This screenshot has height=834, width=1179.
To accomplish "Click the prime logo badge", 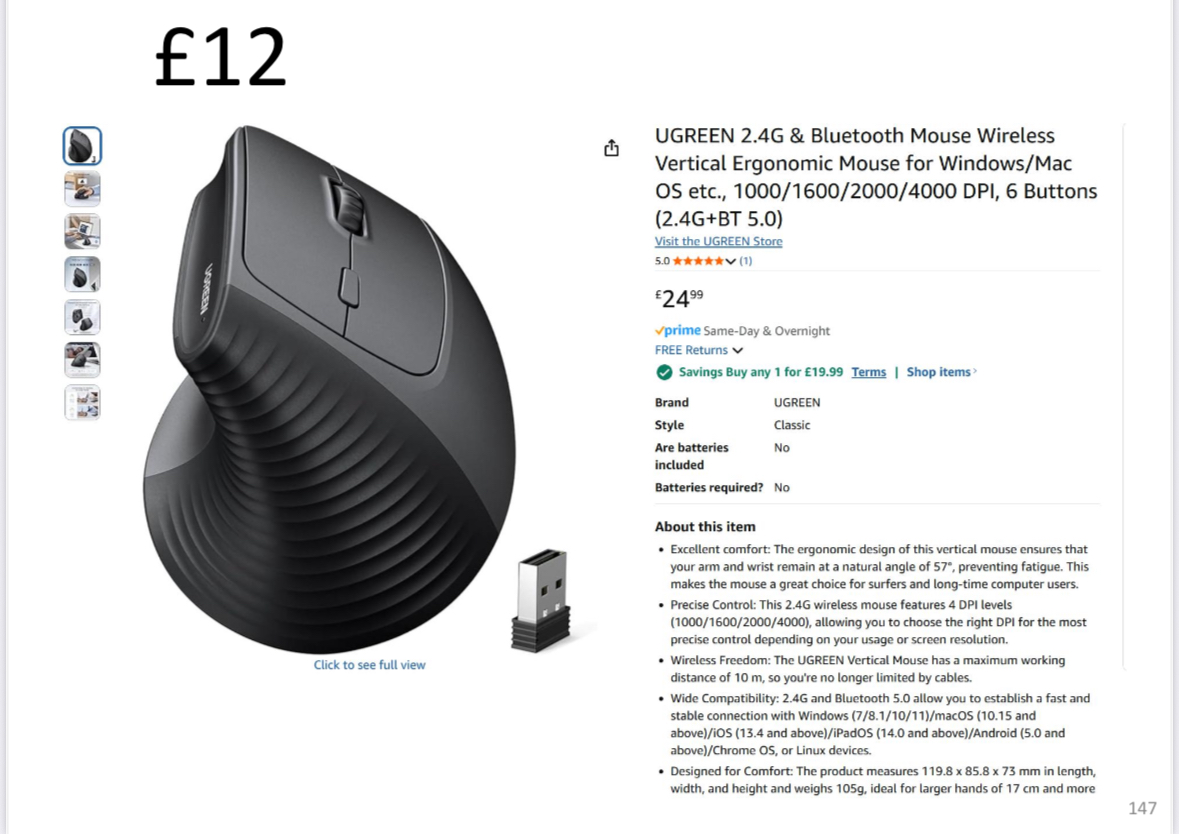I will tap(677, 330).
